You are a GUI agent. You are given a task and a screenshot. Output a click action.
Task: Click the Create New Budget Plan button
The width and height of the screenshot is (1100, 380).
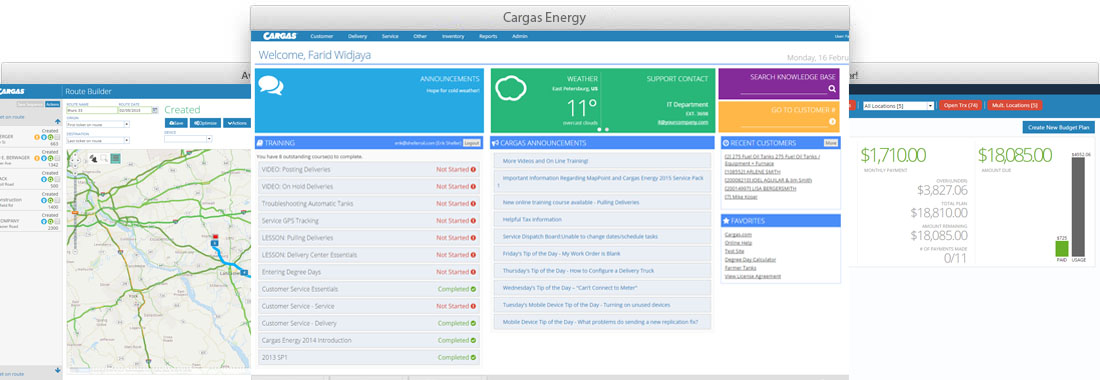1059,128
